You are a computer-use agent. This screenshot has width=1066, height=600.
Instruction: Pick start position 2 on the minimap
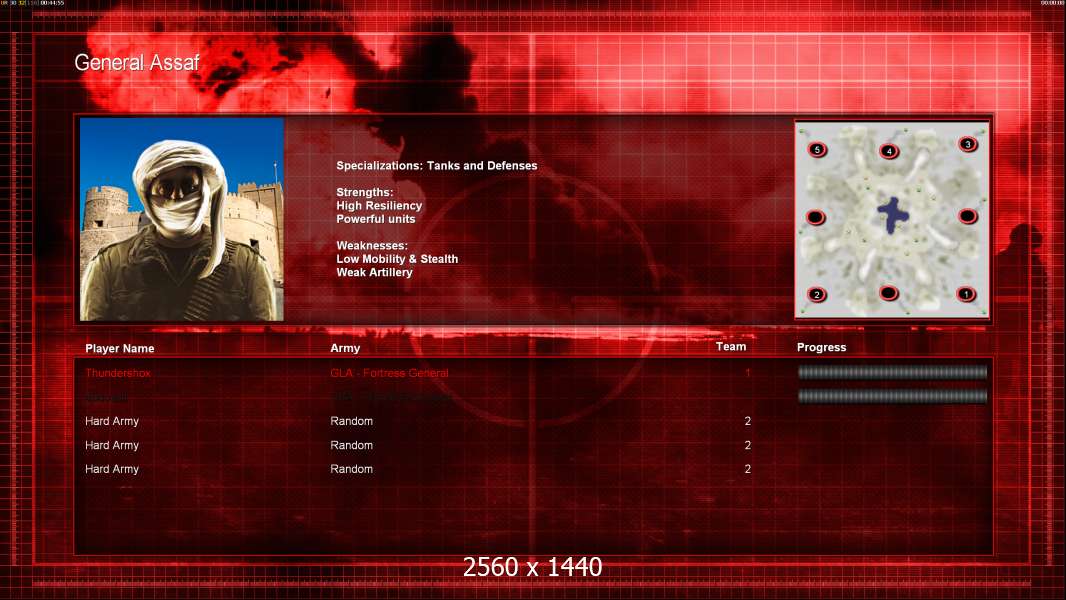point(816,294)
